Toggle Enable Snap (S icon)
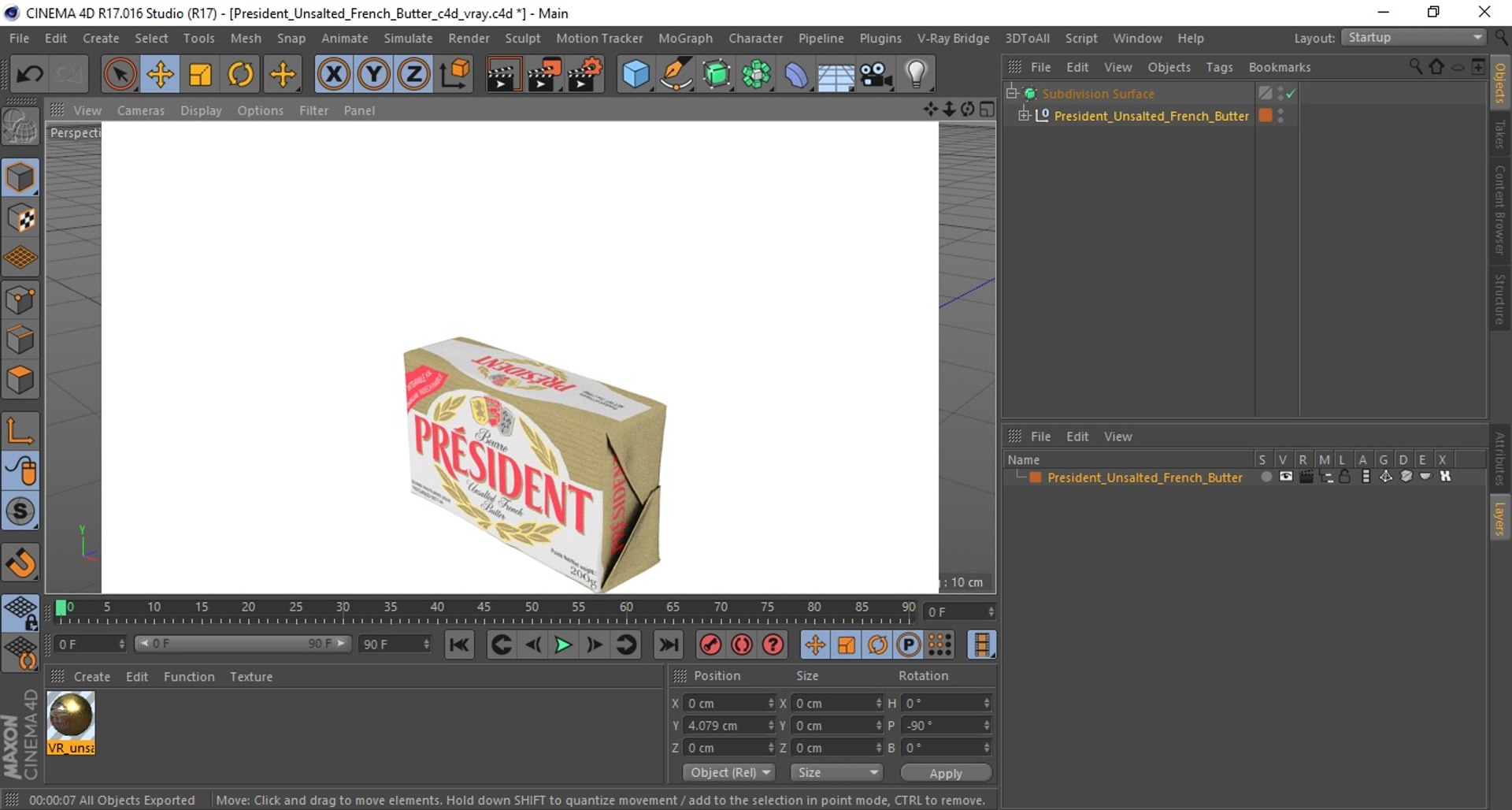The image size is (1512, 810). point(20,511)
